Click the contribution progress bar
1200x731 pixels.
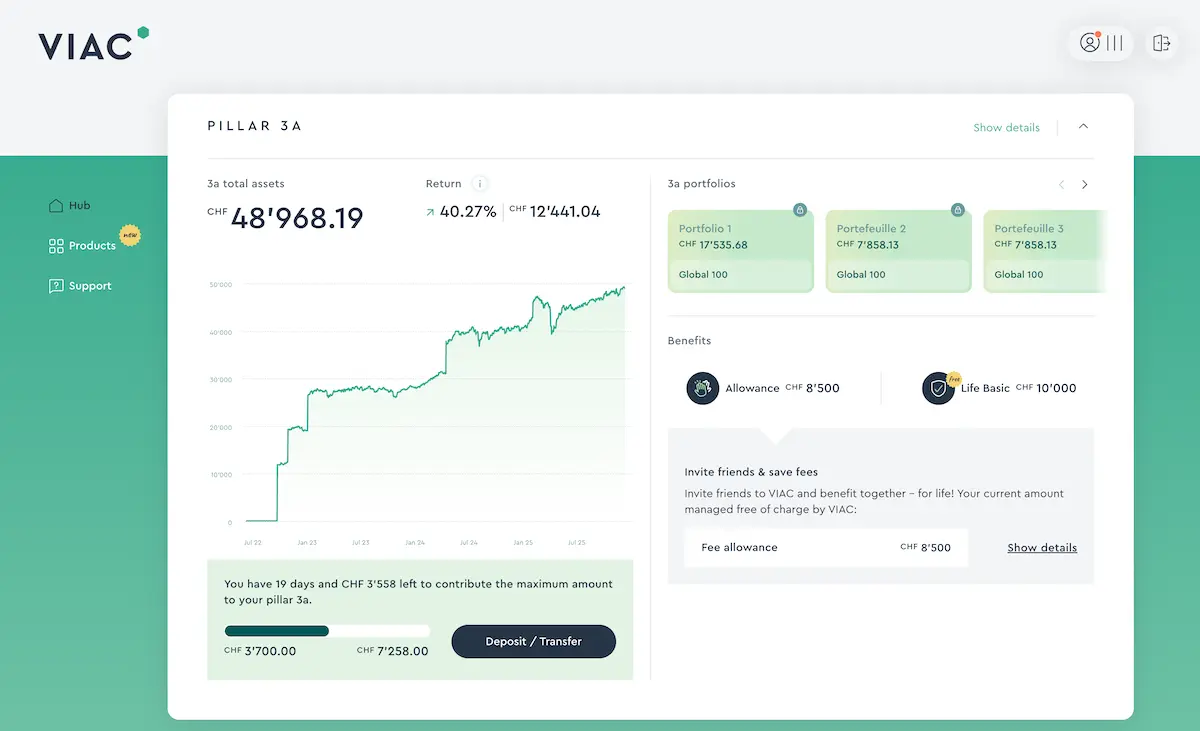click(327, 631)
